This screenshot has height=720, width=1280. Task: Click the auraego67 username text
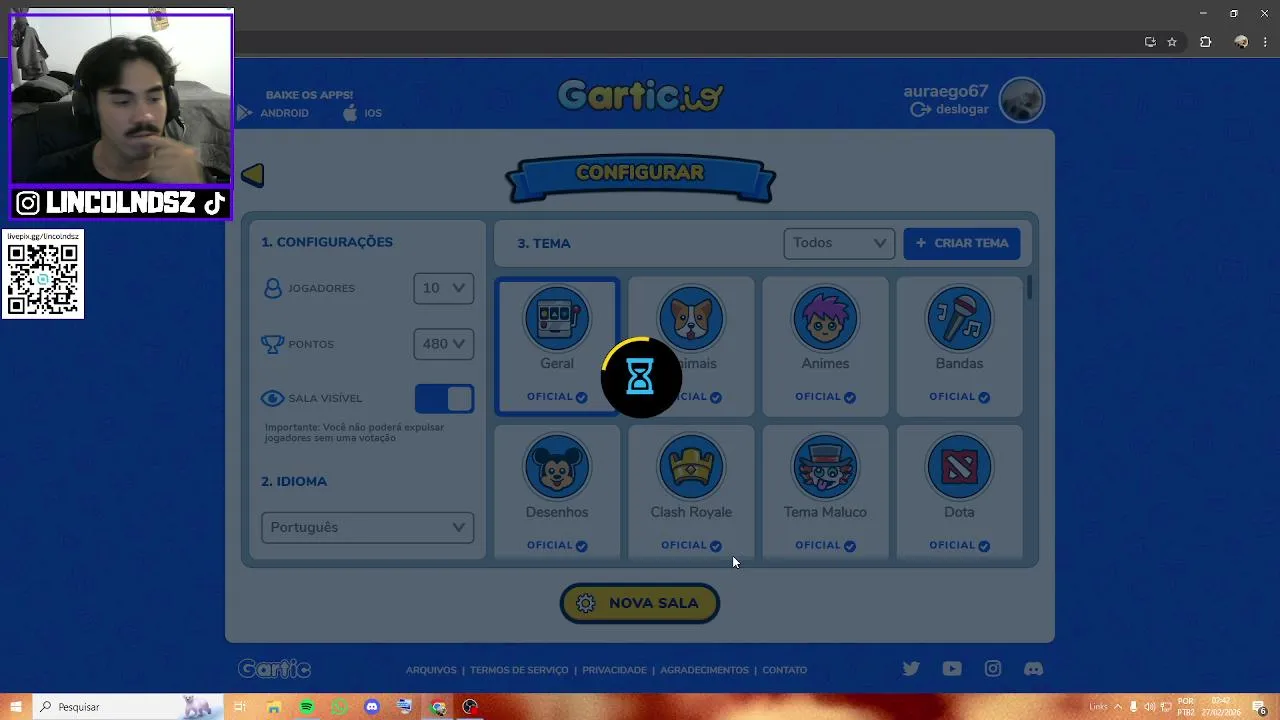tap(946, 91)
